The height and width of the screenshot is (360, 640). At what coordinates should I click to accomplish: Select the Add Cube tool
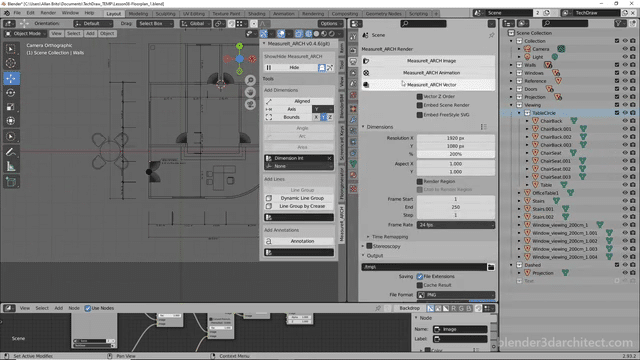tap(11, 182)
